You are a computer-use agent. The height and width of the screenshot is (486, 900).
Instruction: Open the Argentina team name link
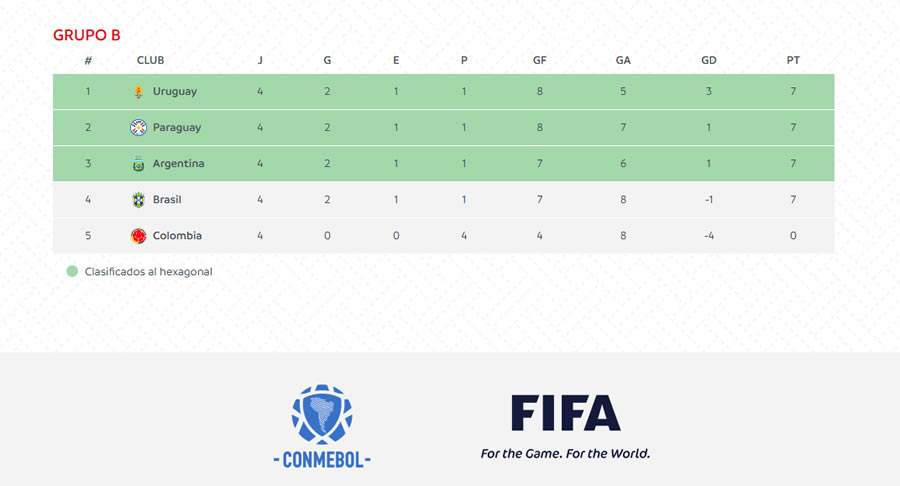pyautogui.click(x=179, y=164)
